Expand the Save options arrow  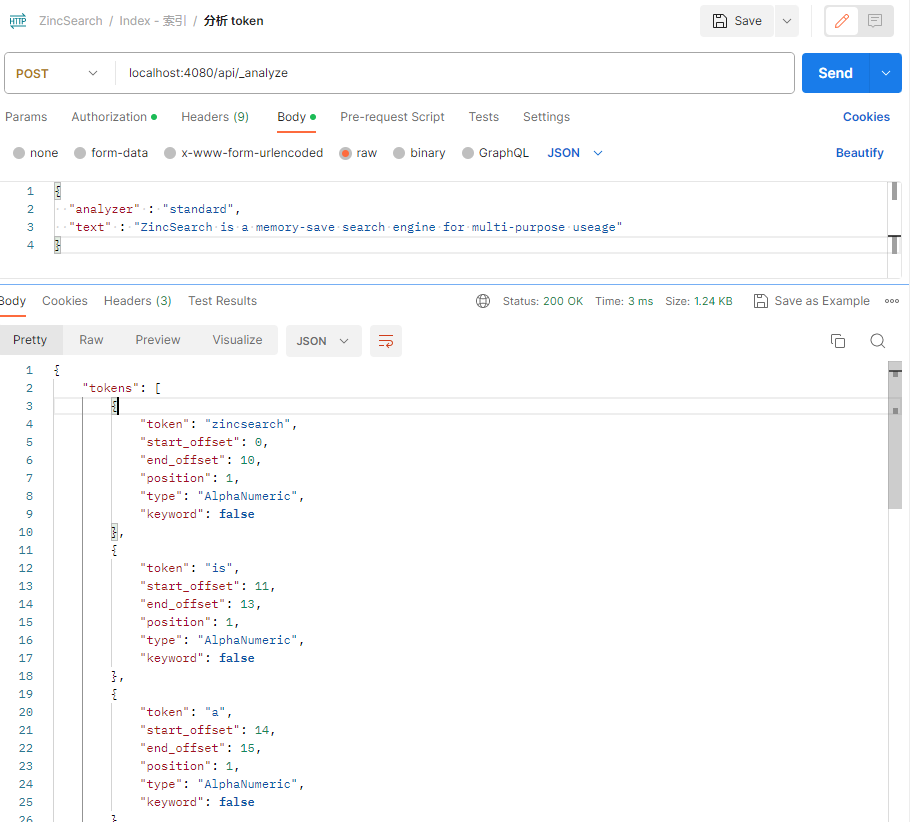pos(787,21)
